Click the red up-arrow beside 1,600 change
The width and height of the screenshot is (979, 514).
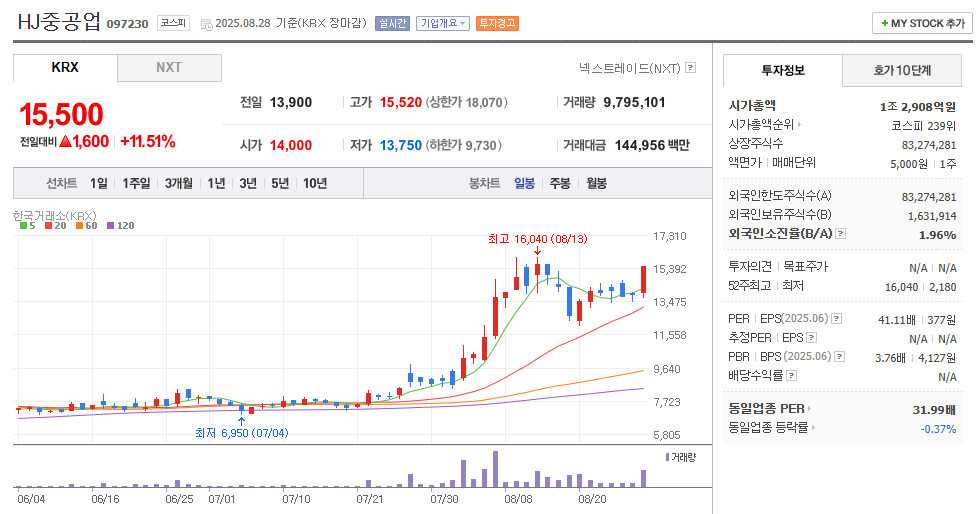66,142
